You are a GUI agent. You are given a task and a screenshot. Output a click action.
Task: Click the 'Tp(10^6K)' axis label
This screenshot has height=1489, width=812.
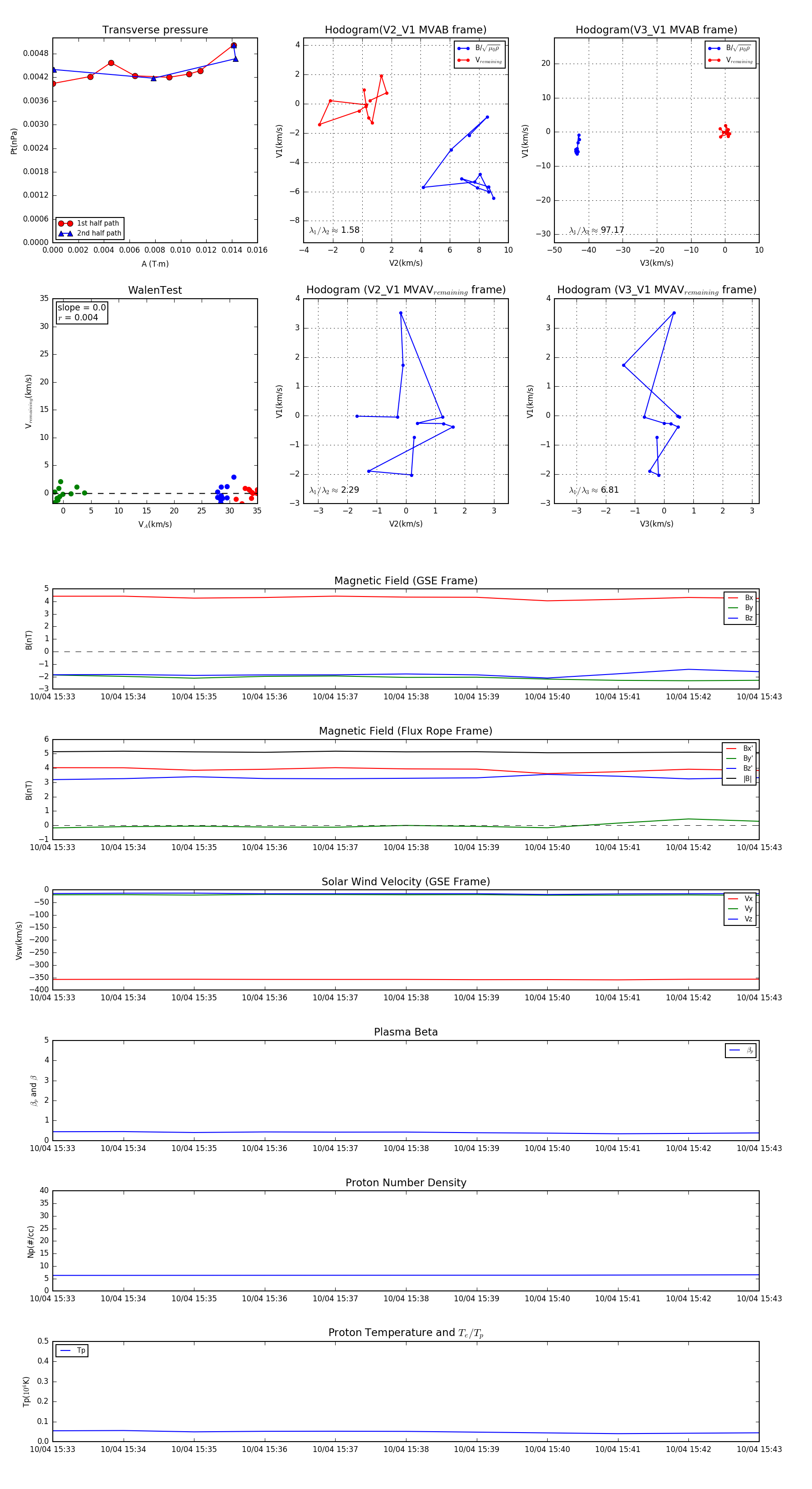pos(26,1392)
